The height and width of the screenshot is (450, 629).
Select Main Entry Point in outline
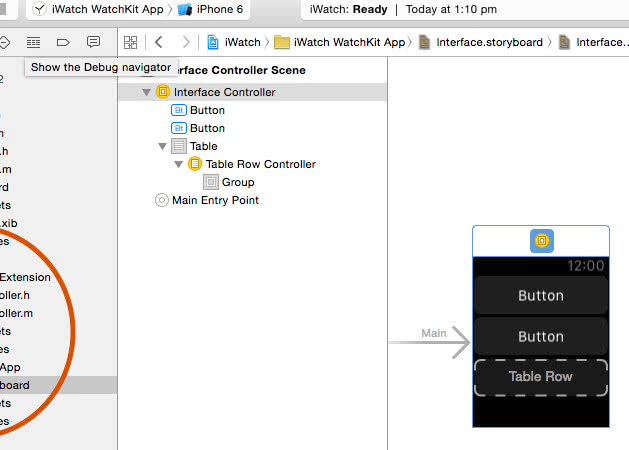tap(207, 200)
